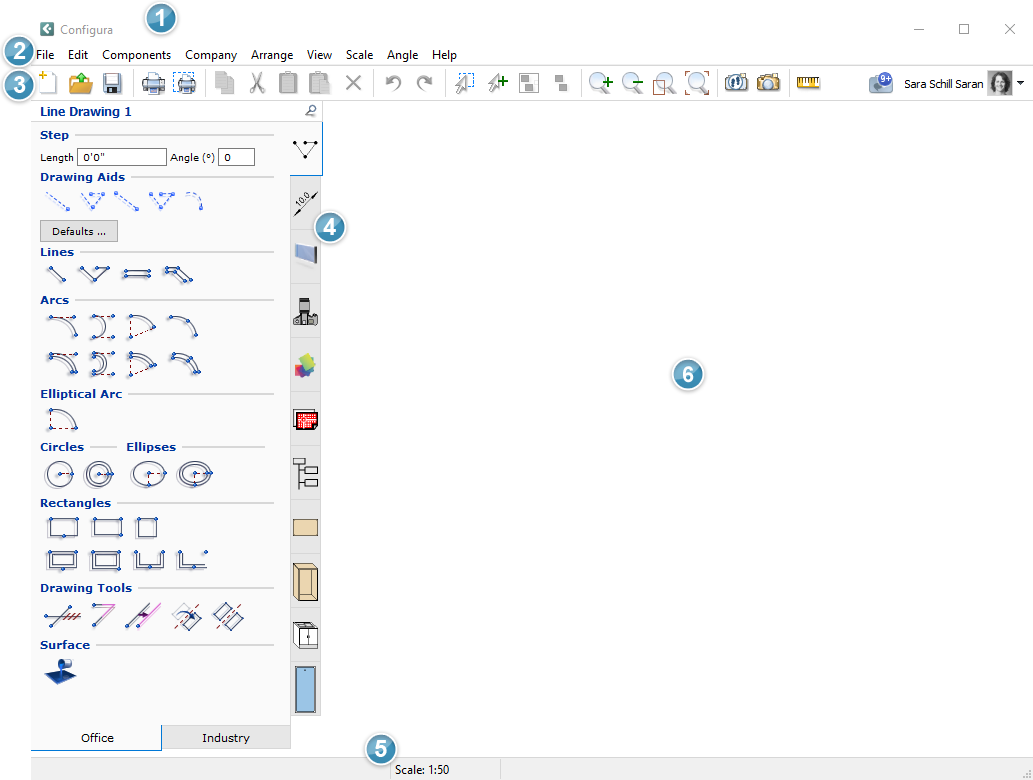Expand the user account dropdown arrow
Viewport: 1033px width, 780px height.
coord(1020,84)
